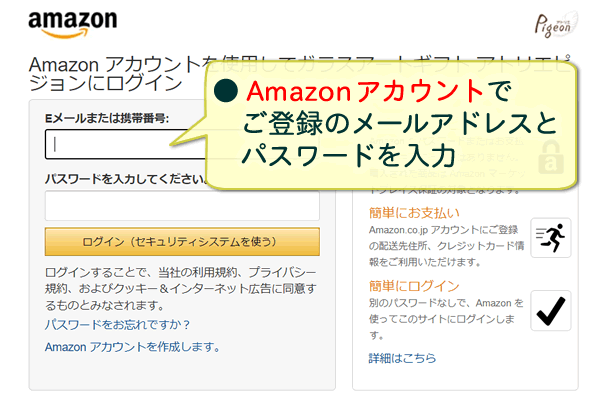Click the ログイン(セキュリティシステムを使う) button
The image size is (600, 405).
182,242
